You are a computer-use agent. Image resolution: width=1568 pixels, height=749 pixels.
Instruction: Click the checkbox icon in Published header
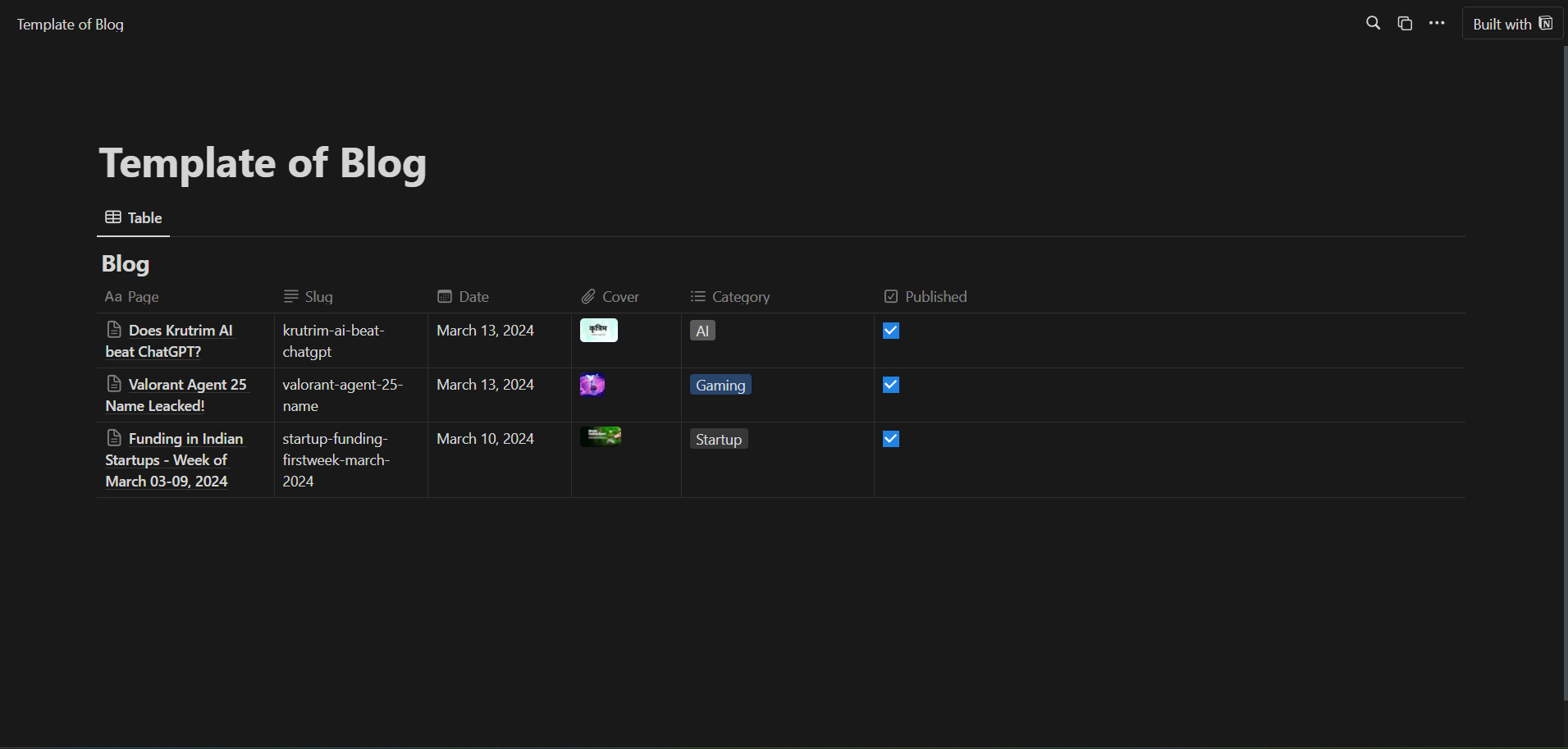(891, 296)
